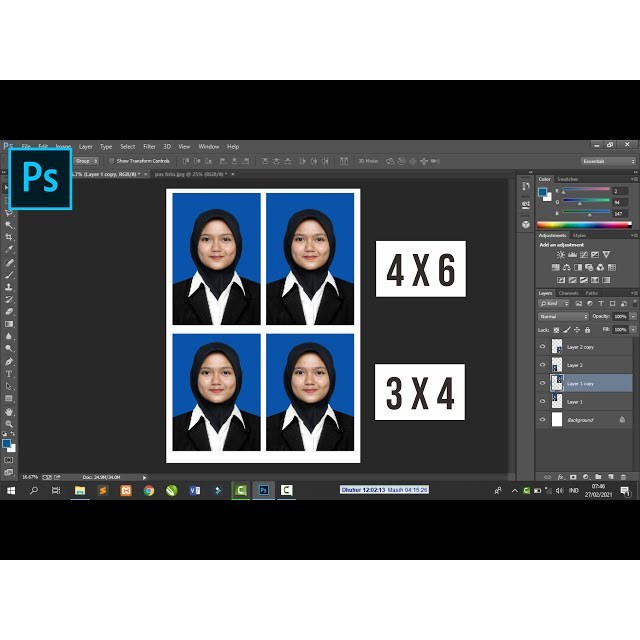Open the 3D panel cube icon
The width and height of the screenshot is (640, 640).
pyautogui.click(x=526, y=224)
